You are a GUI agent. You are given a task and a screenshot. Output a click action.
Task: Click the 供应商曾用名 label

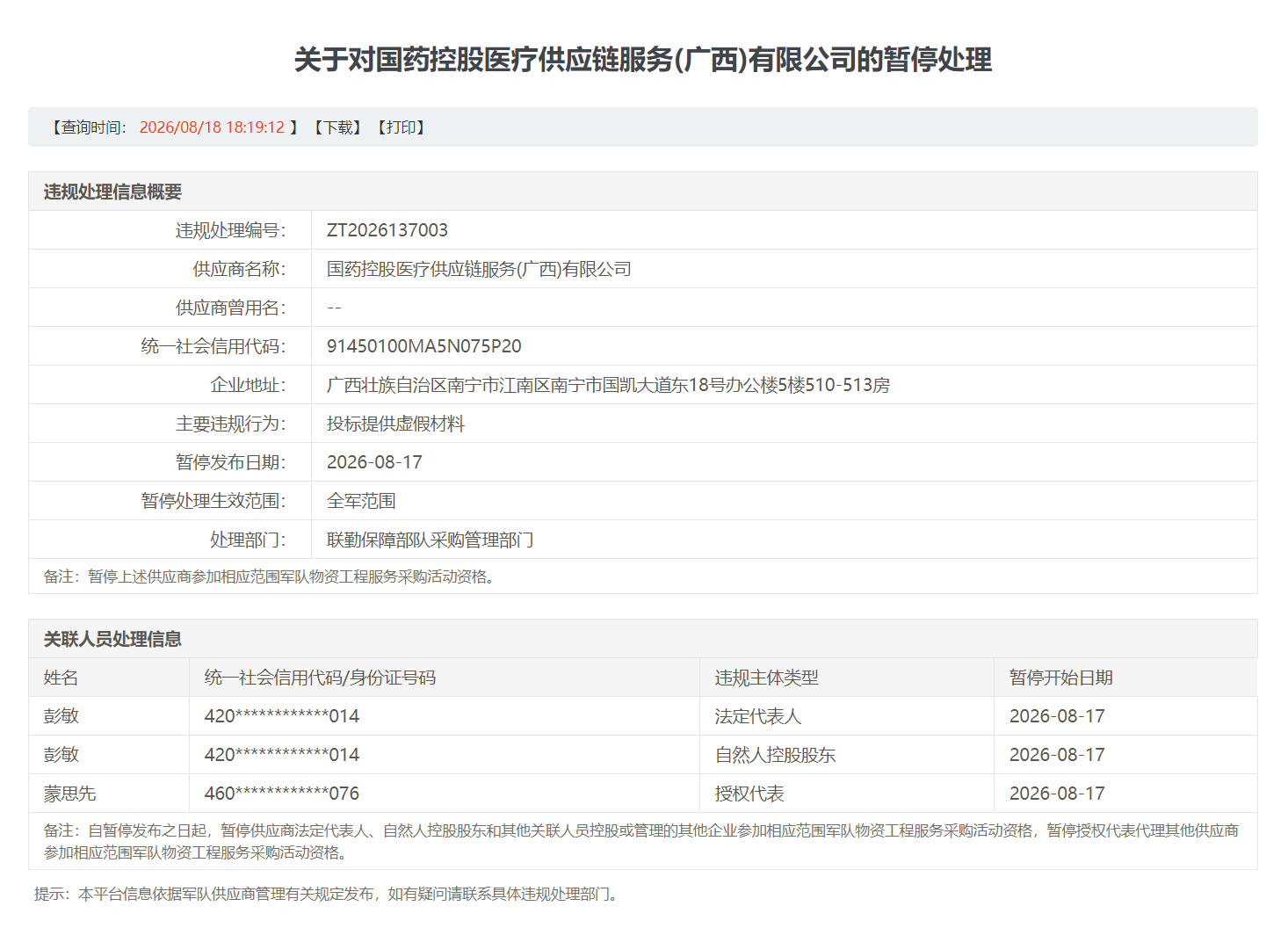pos(231,308)
